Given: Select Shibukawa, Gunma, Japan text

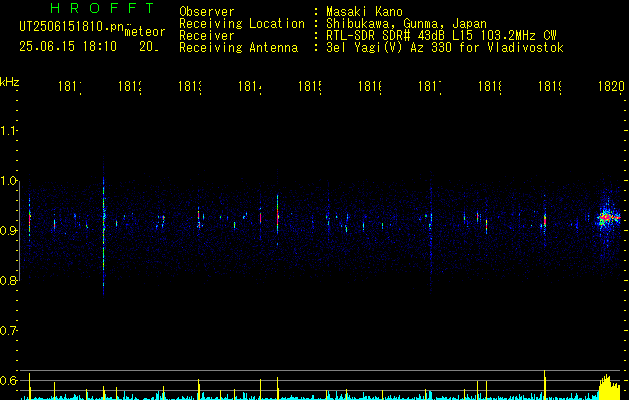Looking at the screenshot, I should (x=406, y=24).
